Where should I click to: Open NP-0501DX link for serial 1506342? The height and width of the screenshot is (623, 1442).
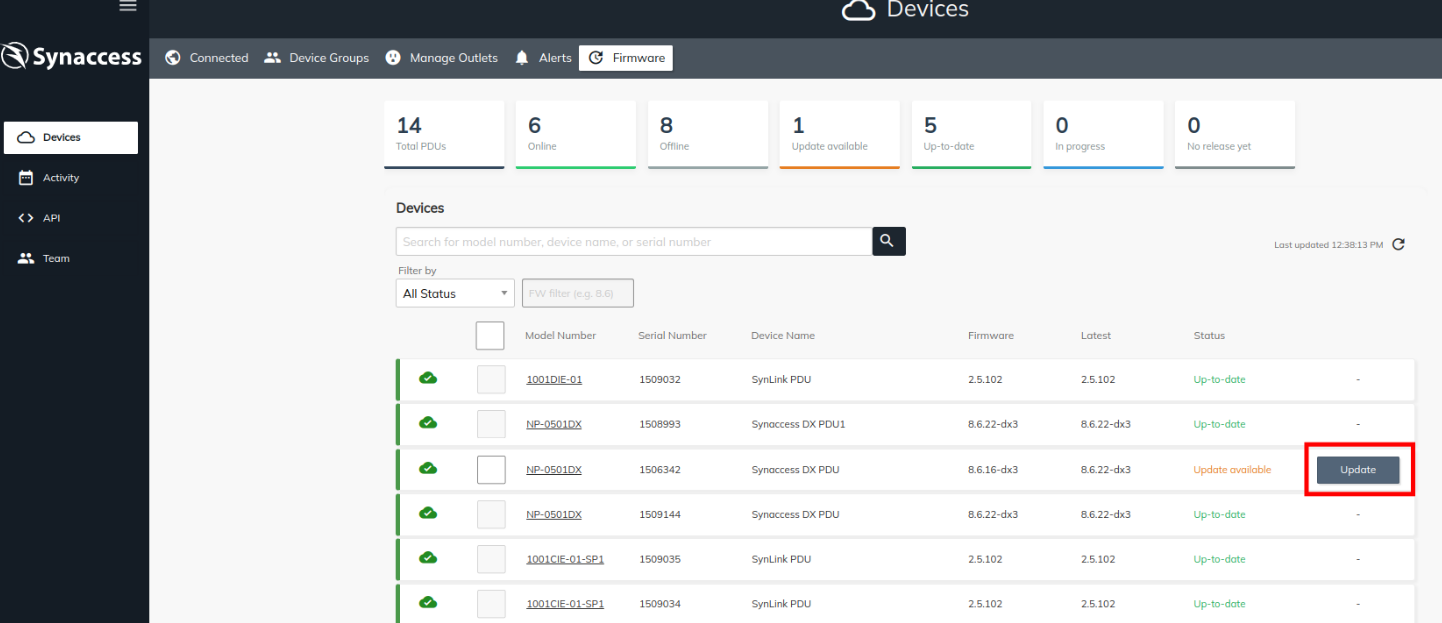(x=554, y=469)
